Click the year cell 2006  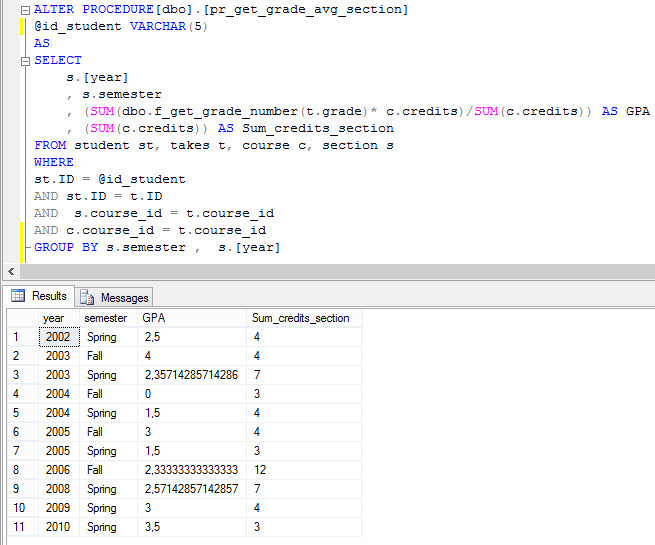tap(59, 470)
